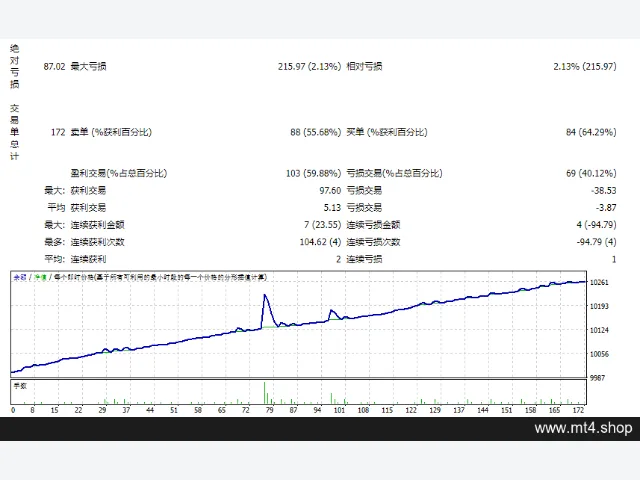Select the average loss trade value -3.87
640x480 pixels.
point(606,208)
